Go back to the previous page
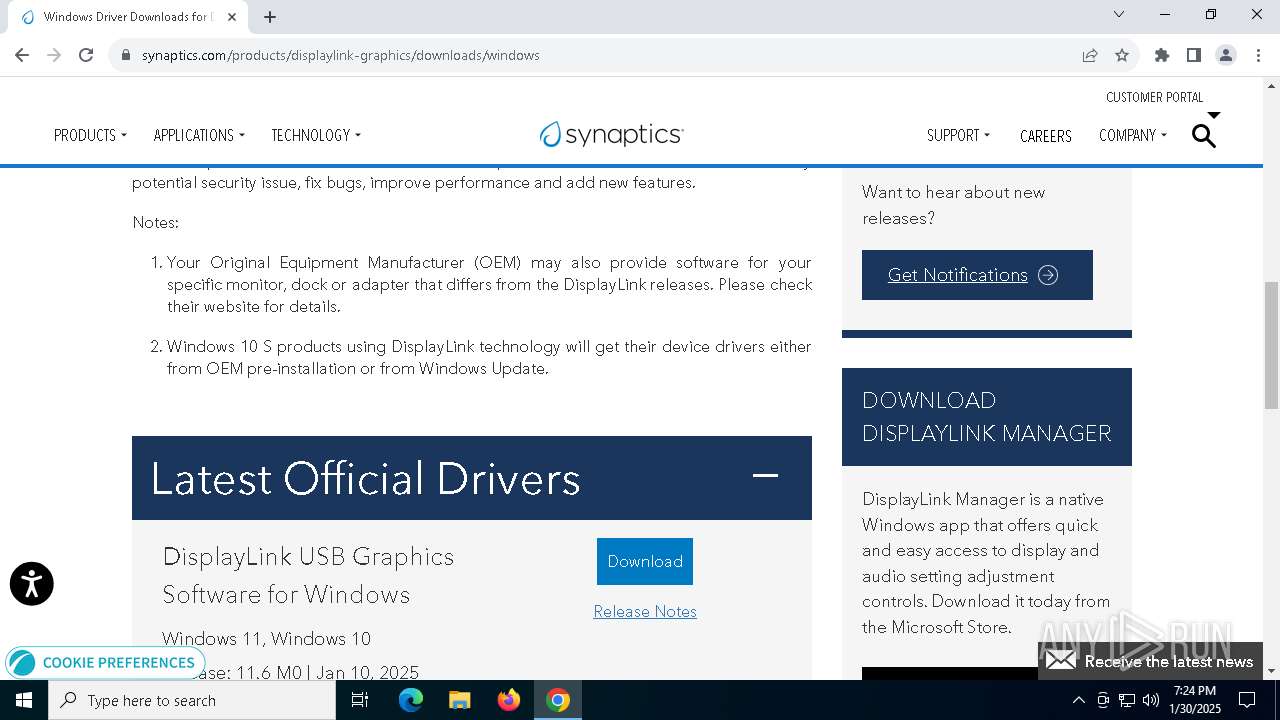1280x720 pixels. 22,55
